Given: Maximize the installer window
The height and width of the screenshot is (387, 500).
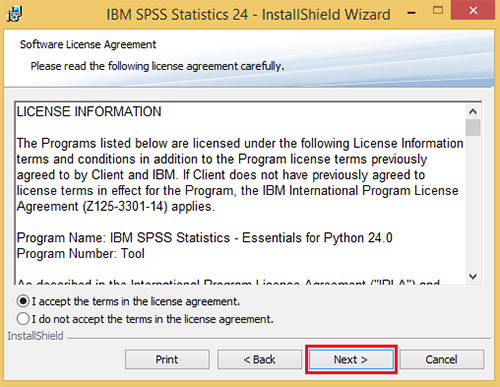Looking at the screenshot, I should (x=438, y=11).
